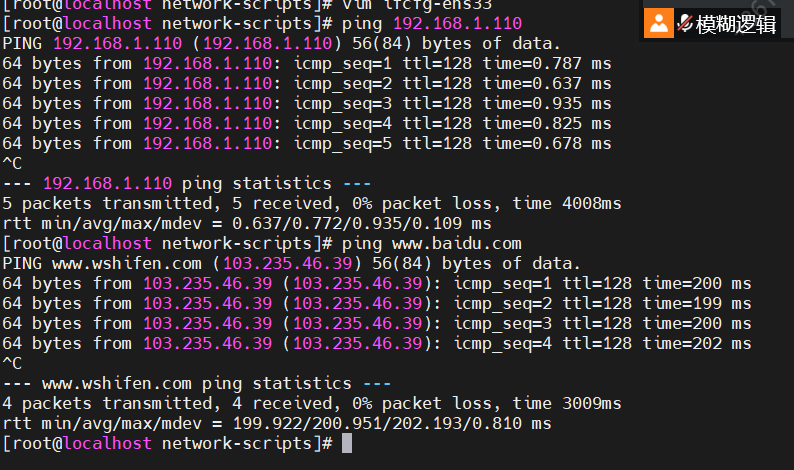The image size is (794, 470).
Task: Click '192.168.1.110 ping statistics' header
Action: pos(187,183)
